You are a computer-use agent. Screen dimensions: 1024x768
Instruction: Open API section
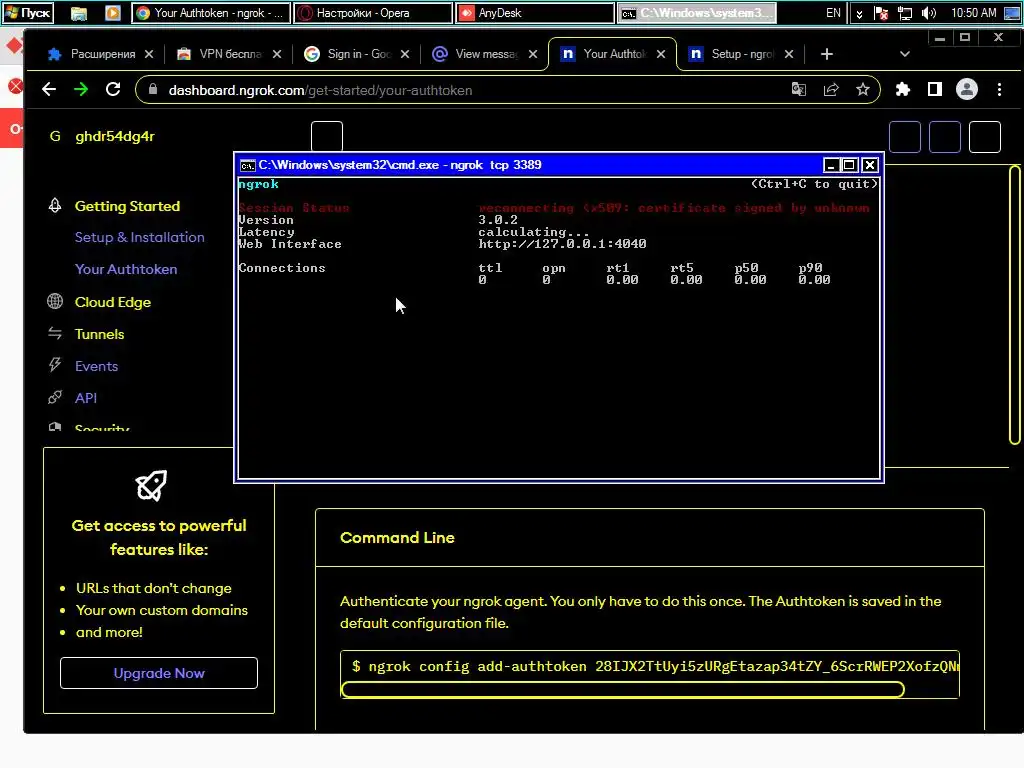[86, 398]
